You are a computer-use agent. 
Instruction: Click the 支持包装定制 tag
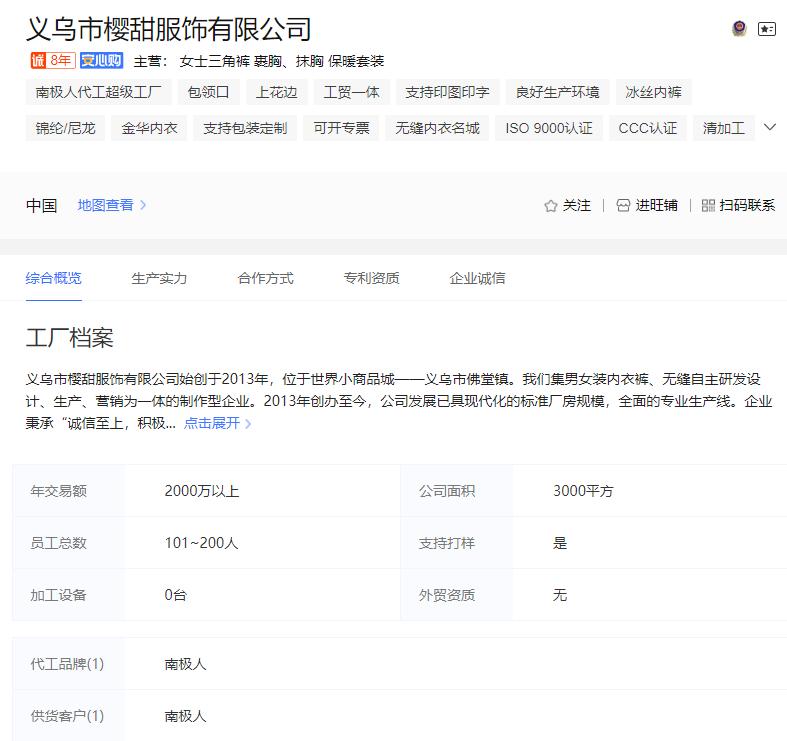pos(245,128)
